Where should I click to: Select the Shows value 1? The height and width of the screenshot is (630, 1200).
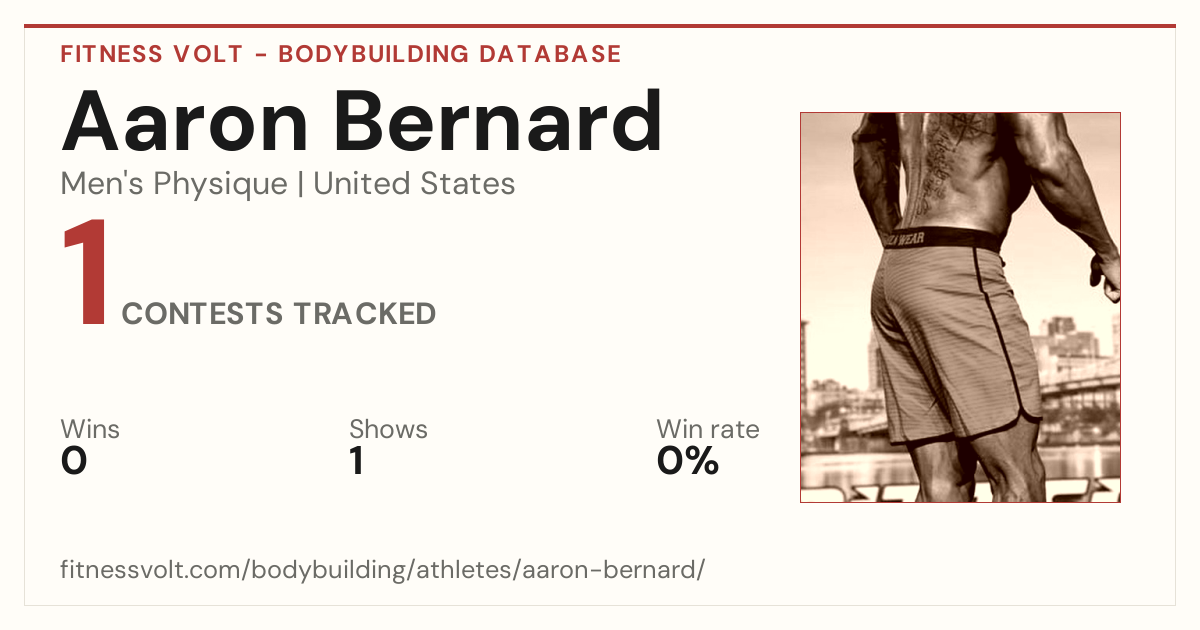(x=357, y=462)
